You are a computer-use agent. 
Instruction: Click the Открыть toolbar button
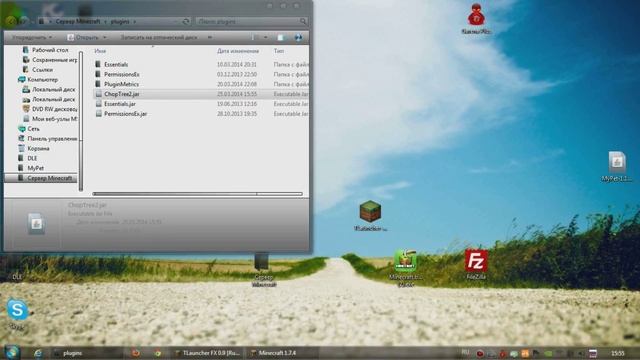83,38
